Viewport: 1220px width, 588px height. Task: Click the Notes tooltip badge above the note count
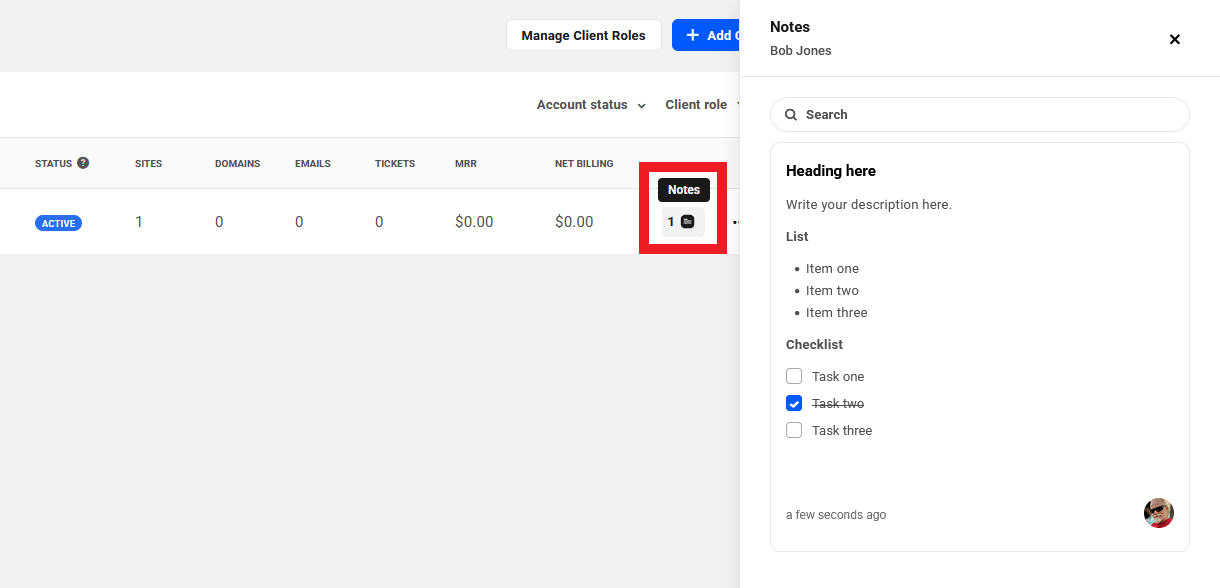pyautogui.click(x=683, y=189)
